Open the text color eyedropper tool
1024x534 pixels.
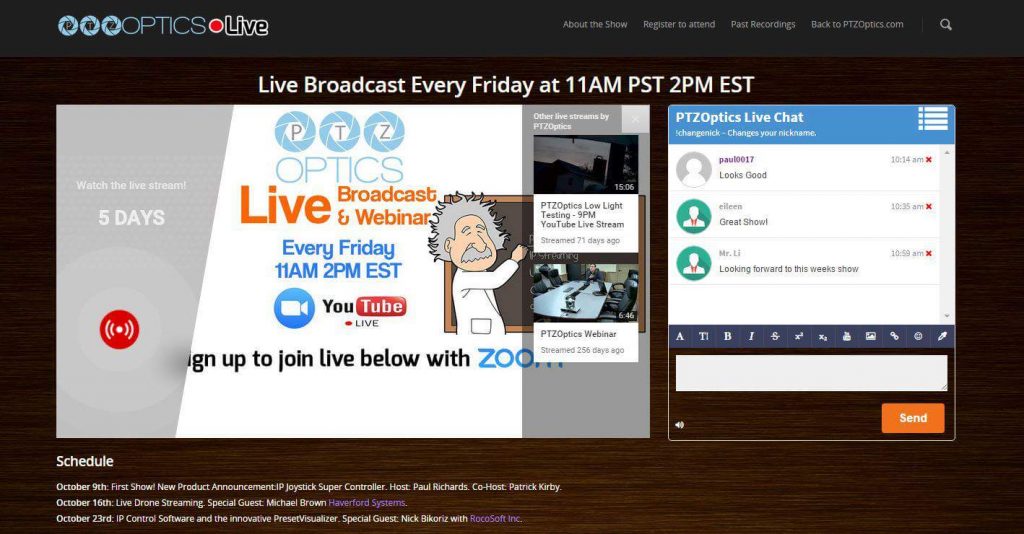(x=942, y=336)
